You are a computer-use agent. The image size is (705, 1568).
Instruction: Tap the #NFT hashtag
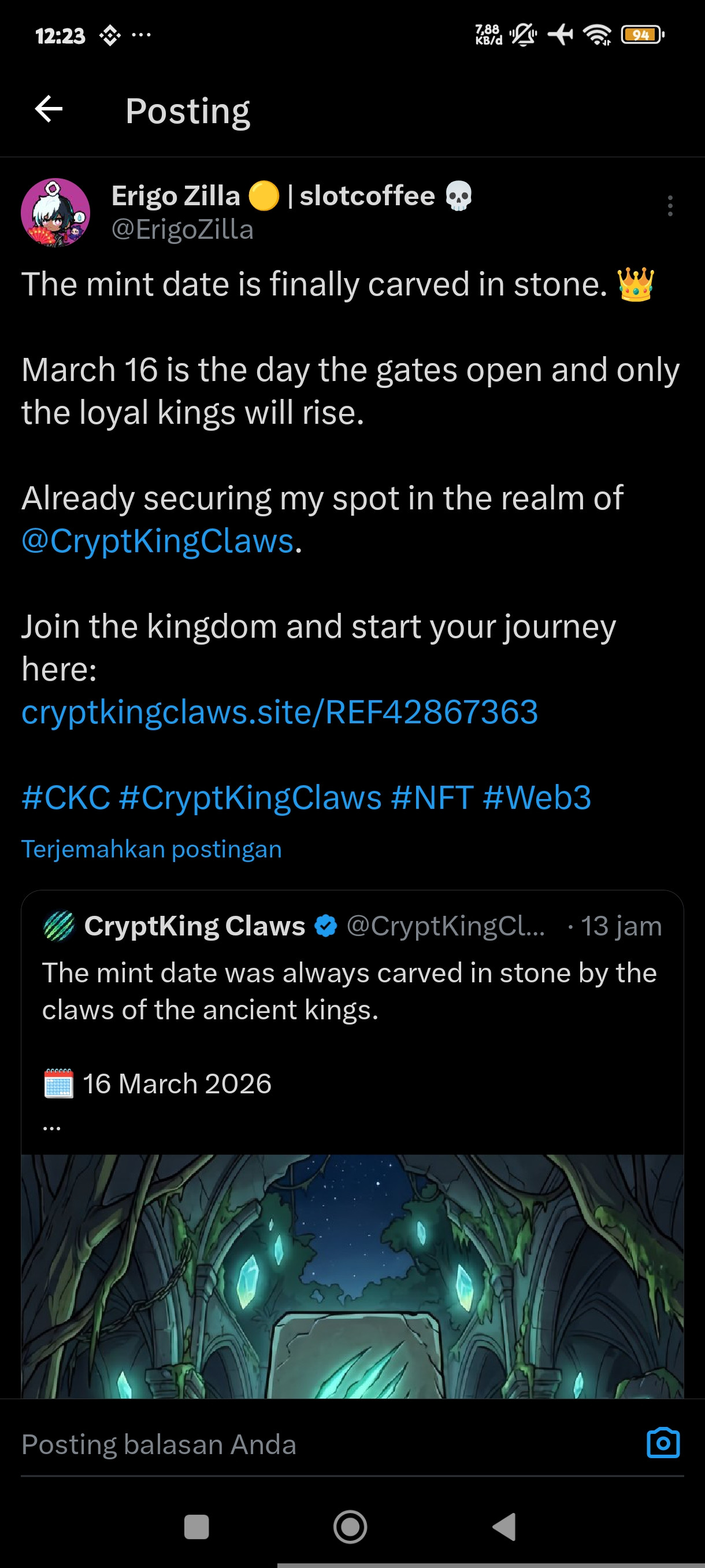click(x=432, y=797)
